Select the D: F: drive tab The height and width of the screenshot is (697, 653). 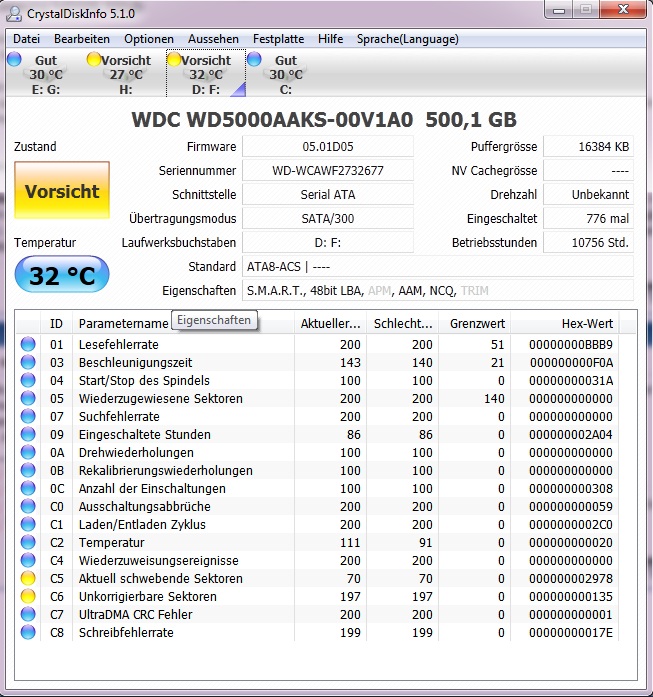pos(206,73)
